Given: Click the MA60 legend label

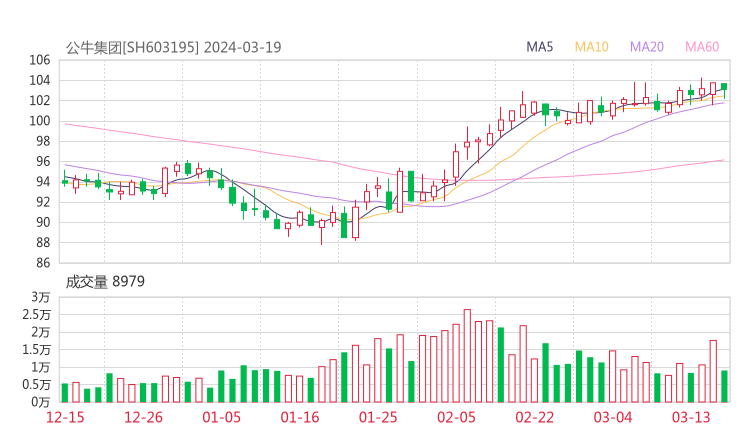Looking at the screenshot, I should coord(702,47).
